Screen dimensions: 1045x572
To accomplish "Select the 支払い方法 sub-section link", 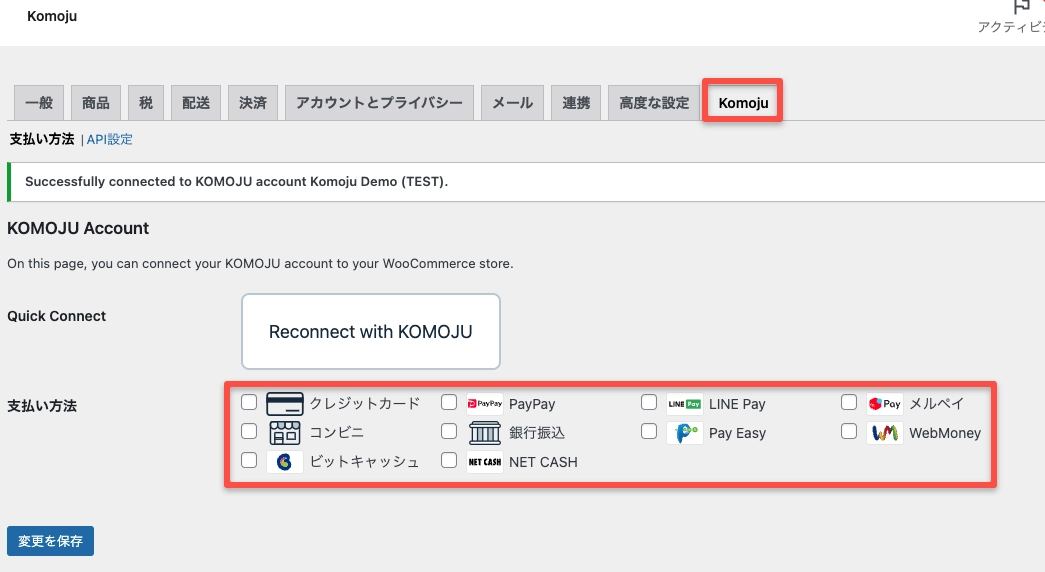I will [42, 139].
